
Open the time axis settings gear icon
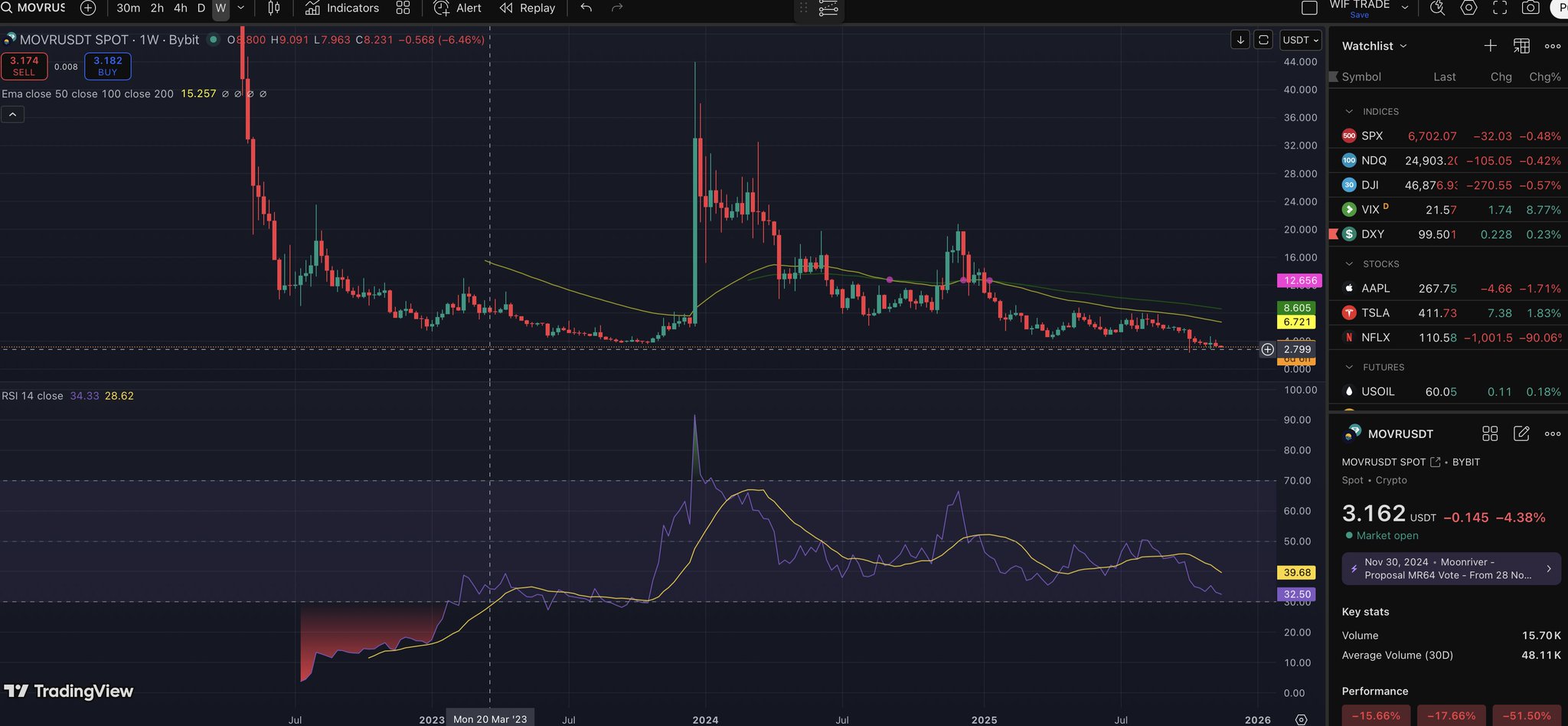pos(1301,719)
